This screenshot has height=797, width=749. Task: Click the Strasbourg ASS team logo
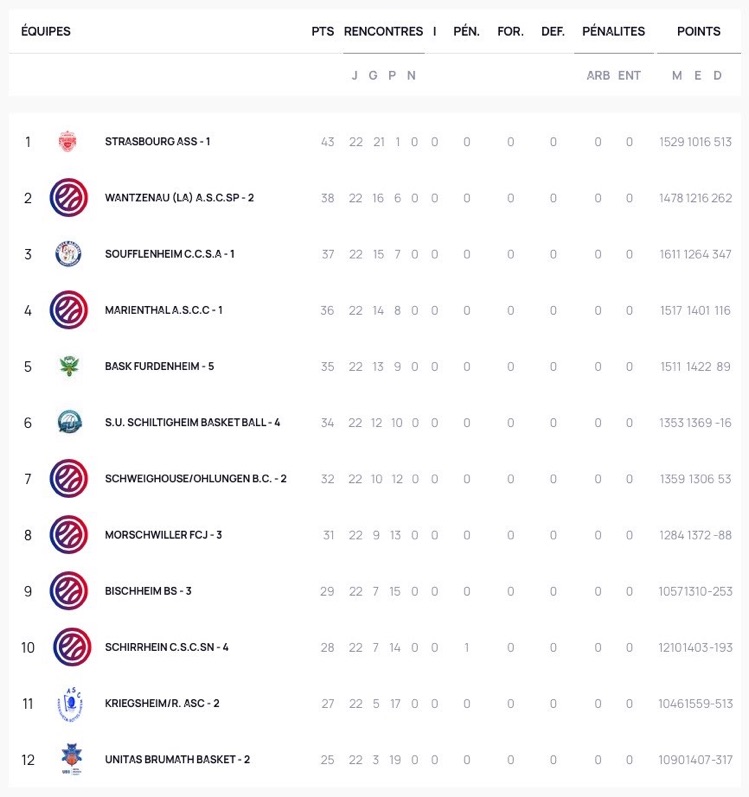point(68,141)
